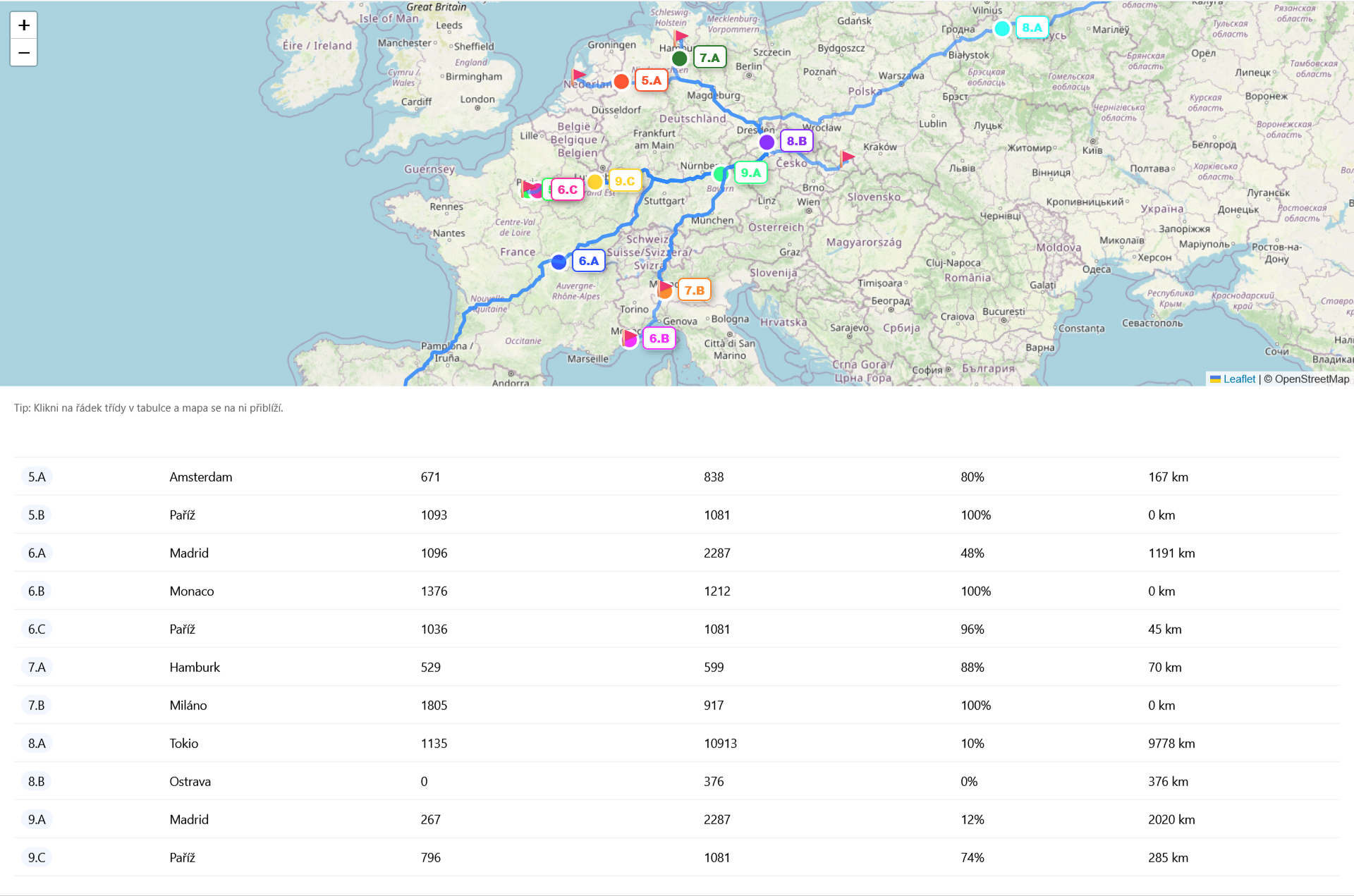Click the red flag near Kraków
The height and width of the screenshot is (896, 1354).
(x=847, y=157)
